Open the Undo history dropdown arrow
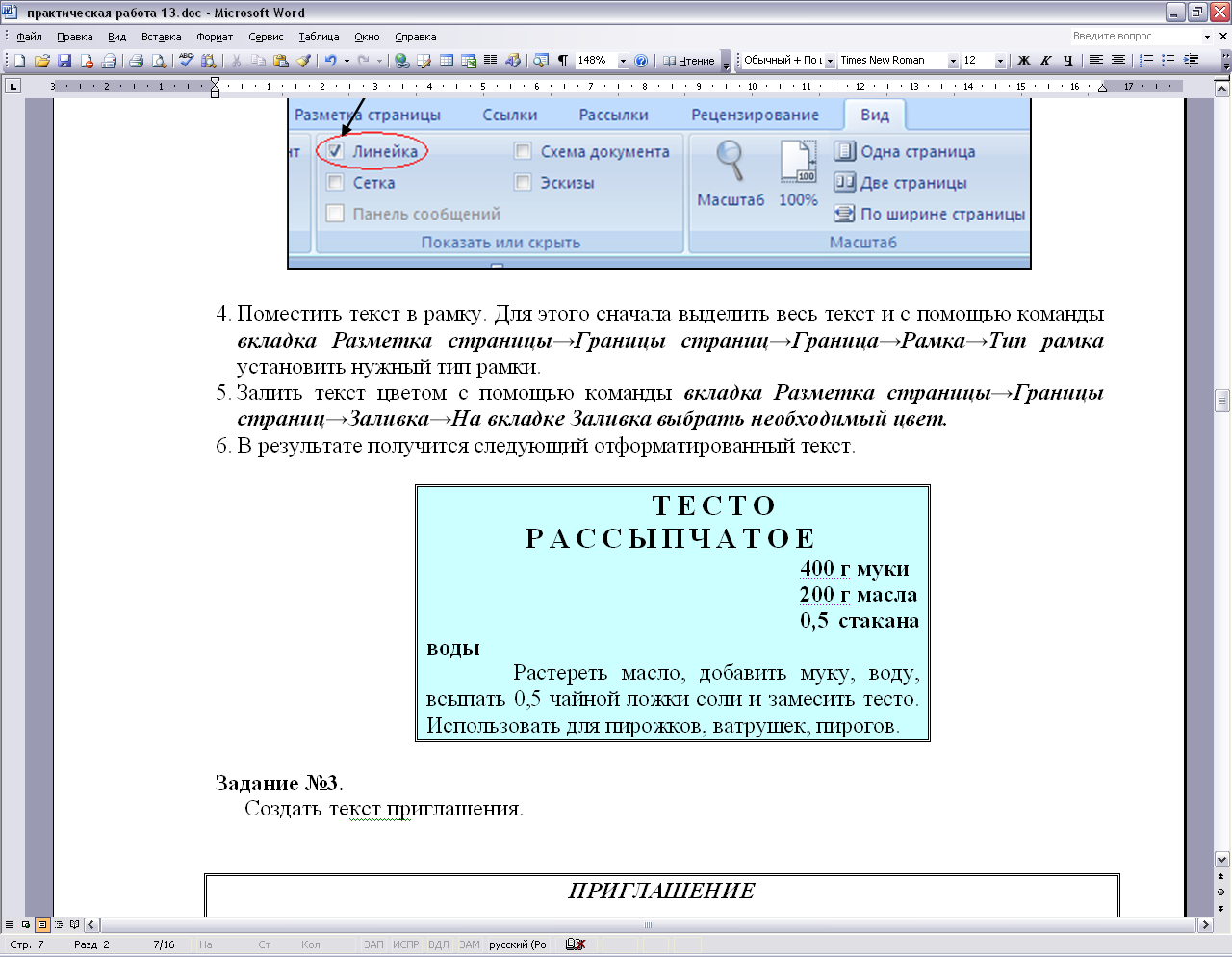This screenshot has width=1232, height=957. [346, 61]
